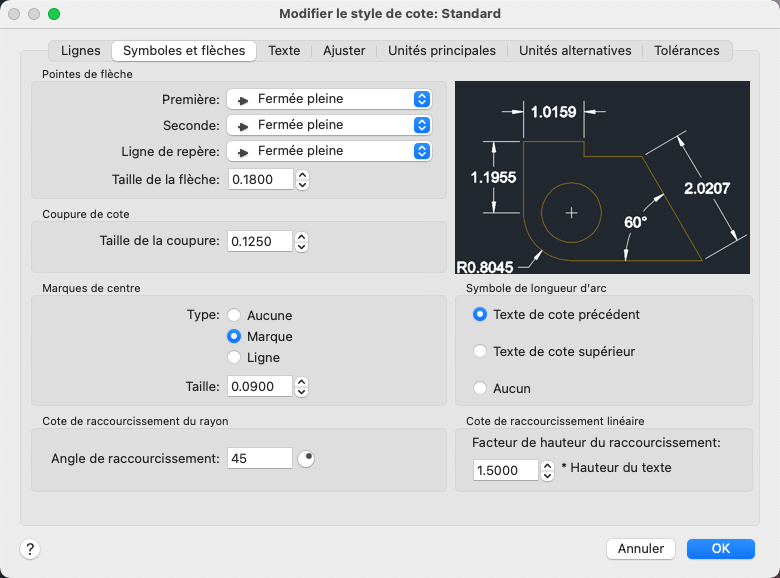Click the dimension style preview image
The width and height of the screenshot is (780, 578).
pyautogui.click(x=602, y=177)
